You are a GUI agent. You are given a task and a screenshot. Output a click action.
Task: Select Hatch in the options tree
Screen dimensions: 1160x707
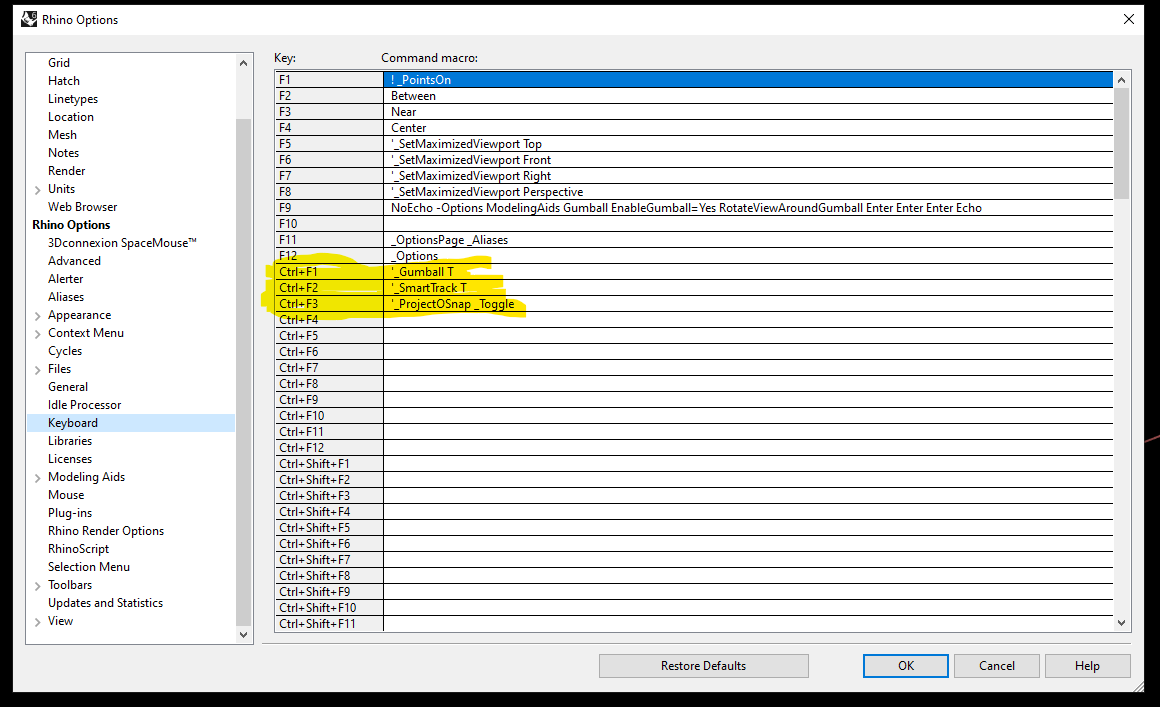pos(64,81)
